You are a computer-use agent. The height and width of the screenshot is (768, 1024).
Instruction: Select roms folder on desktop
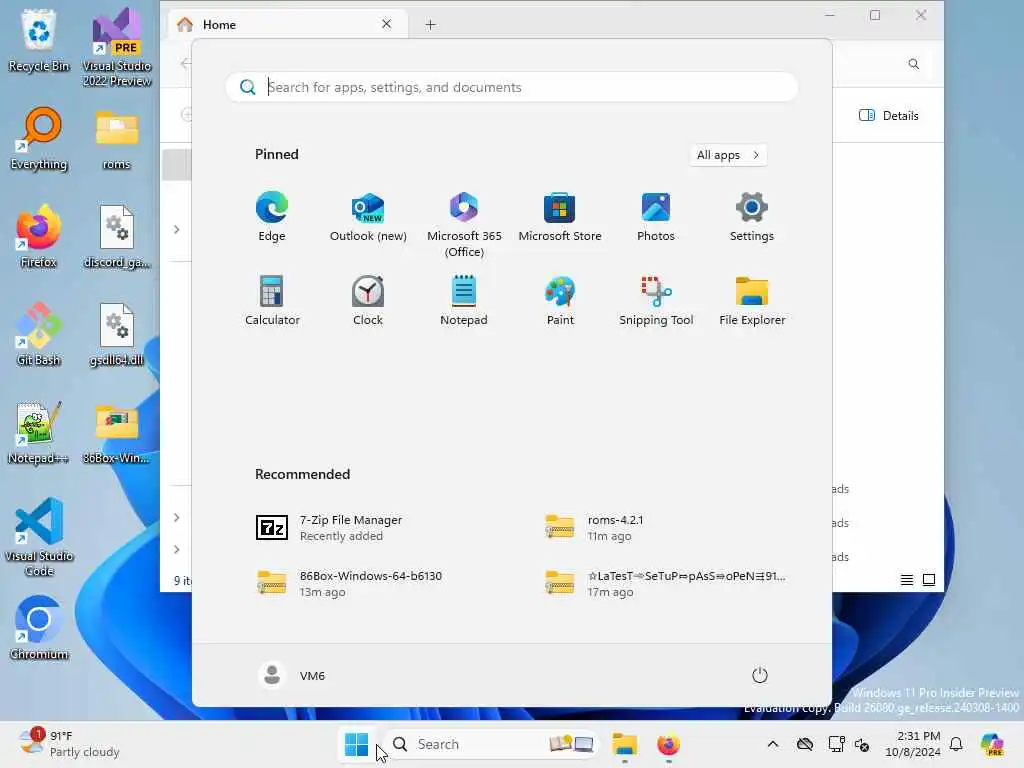pyautogui.click(x=116, y=138)
